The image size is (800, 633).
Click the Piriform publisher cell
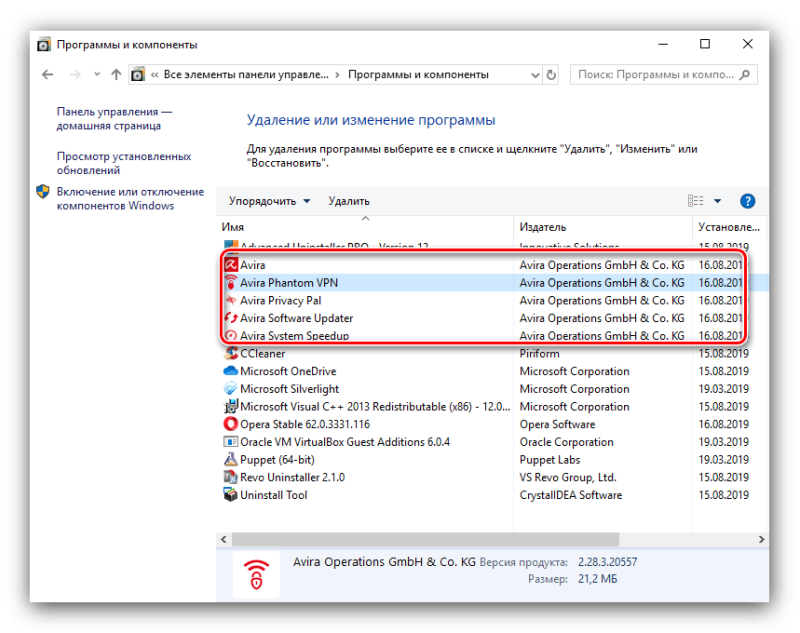(539, 353)
